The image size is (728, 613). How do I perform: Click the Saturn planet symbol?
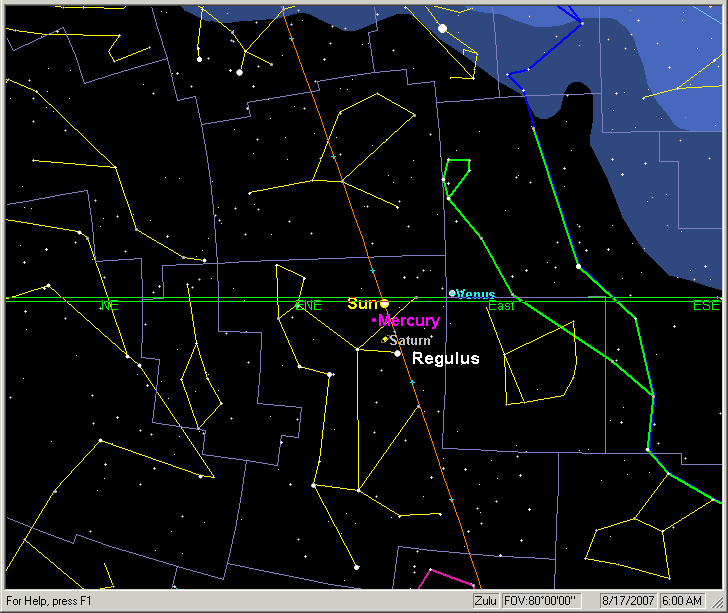[384, 340]
